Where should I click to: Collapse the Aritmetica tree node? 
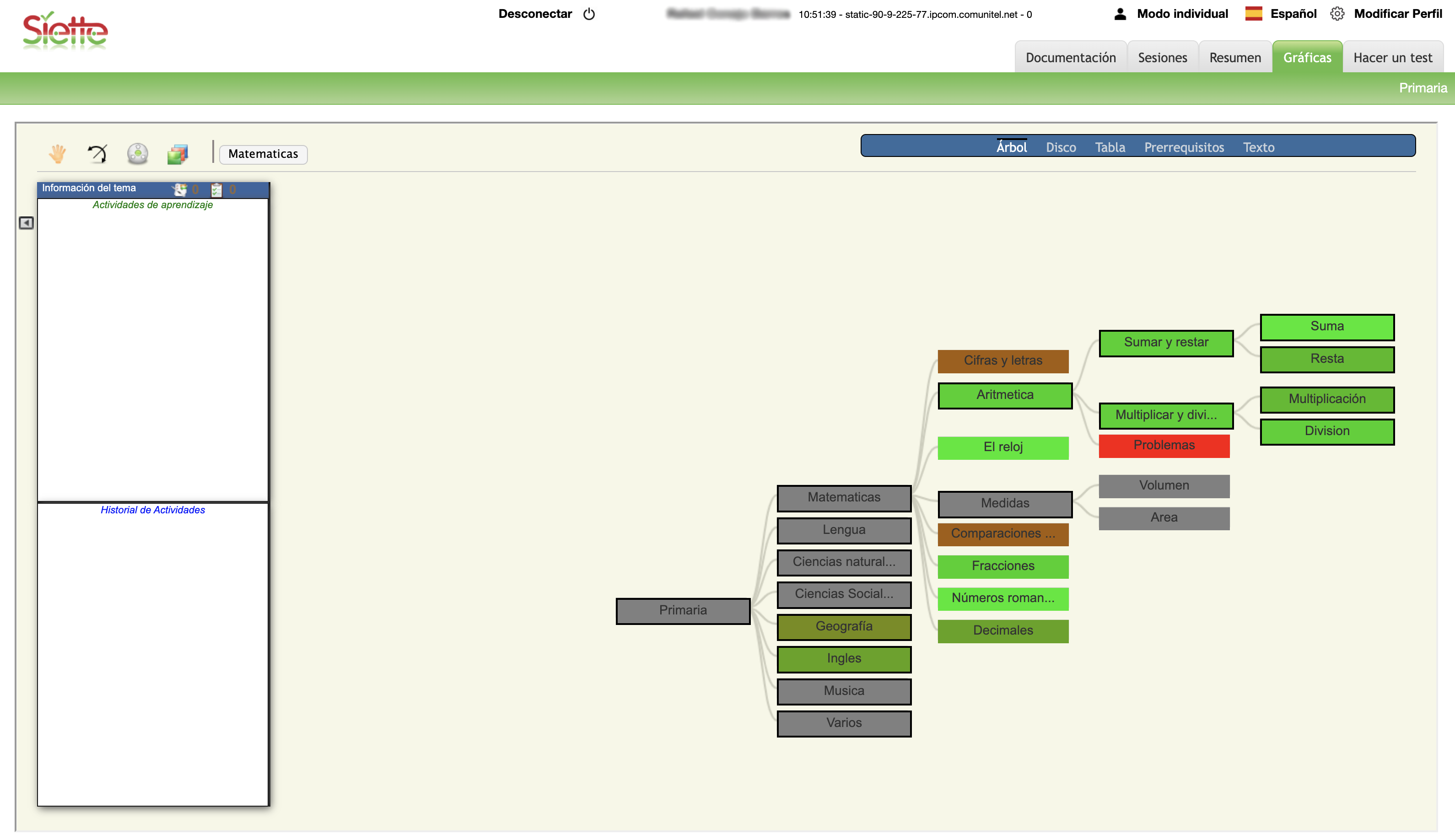(x=1004, y=395)
